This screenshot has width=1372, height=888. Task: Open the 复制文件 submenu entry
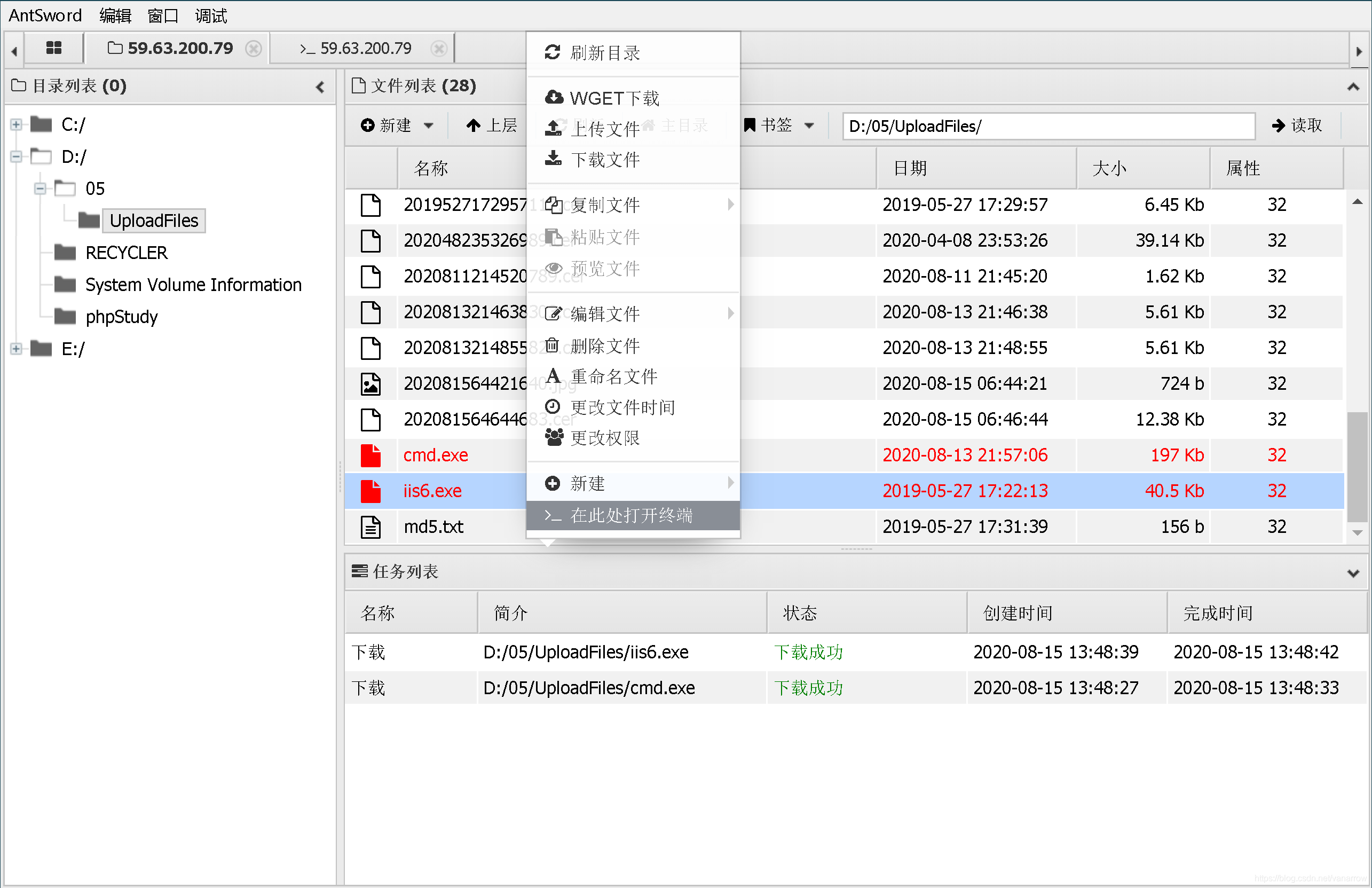(x=633, y=205)
